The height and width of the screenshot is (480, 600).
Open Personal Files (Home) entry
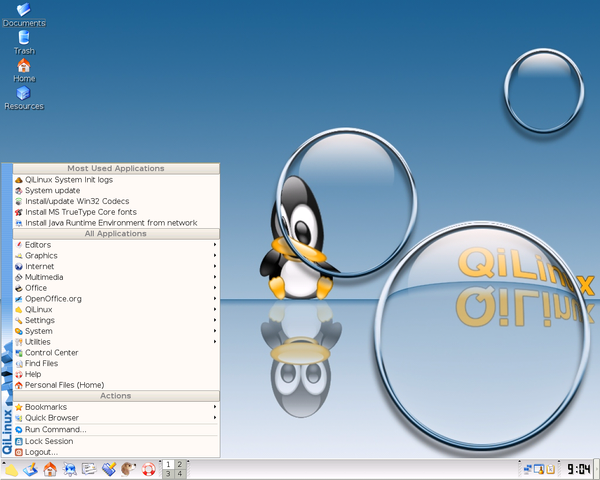pyautogui.click(x=116, y=385)
